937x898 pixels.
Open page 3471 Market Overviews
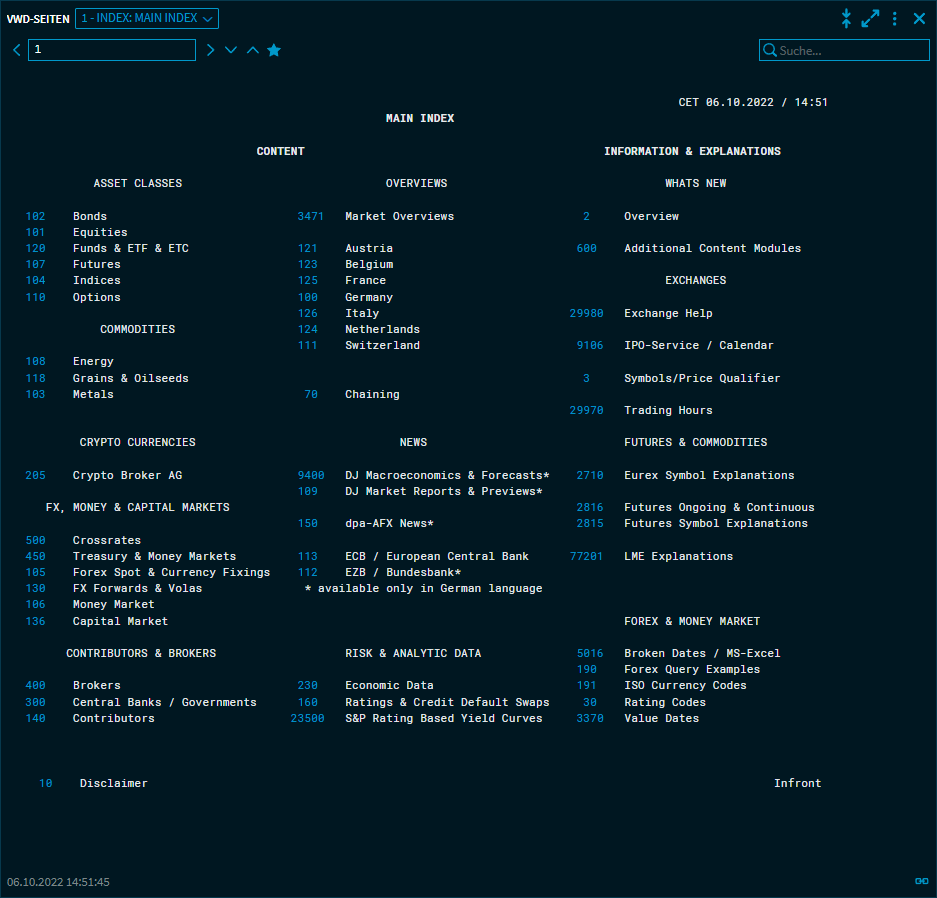coord(310,216)
